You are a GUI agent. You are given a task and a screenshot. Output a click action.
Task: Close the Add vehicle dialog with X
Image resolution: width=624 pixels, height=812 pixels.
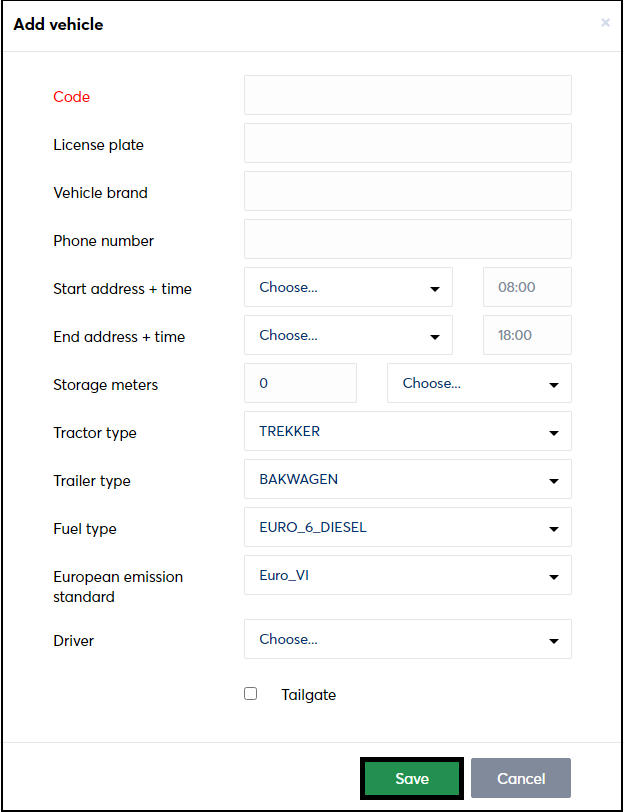(x=605, y=22)
